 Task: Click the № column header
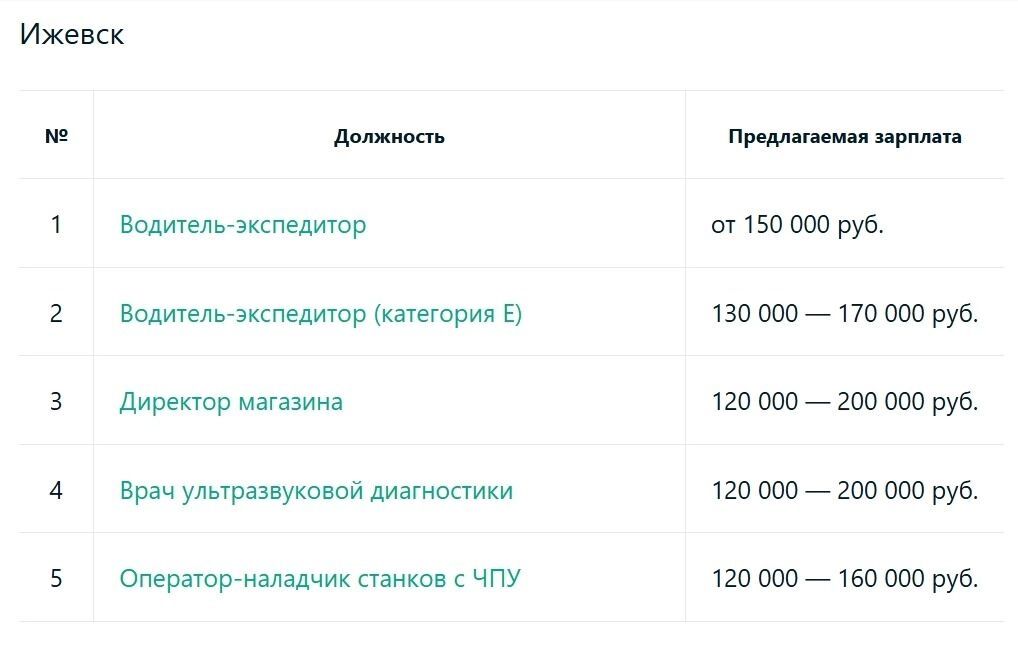(56, 136)
